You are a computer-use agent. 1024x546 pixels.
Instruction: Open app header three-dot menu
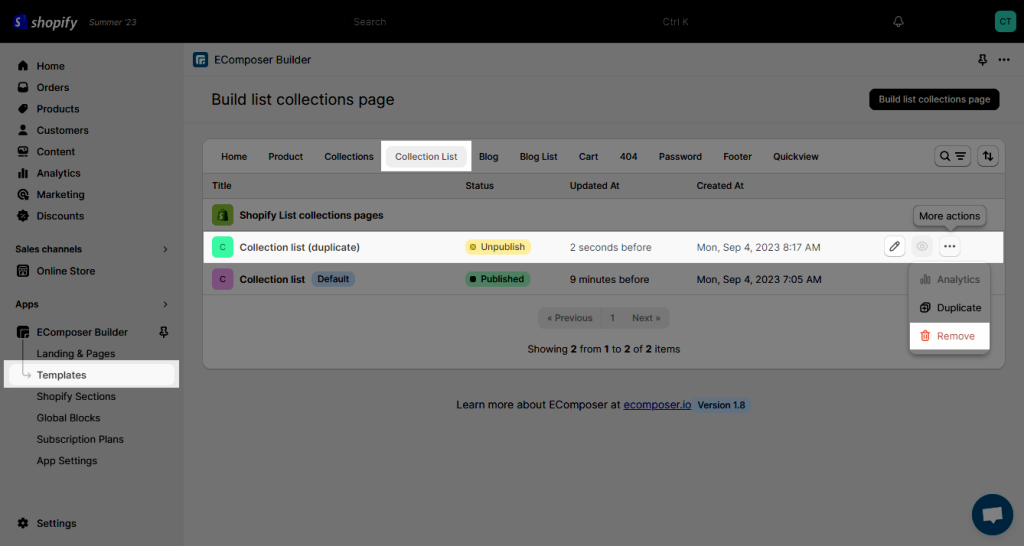pyautogui.click(x=1004, y=60)
